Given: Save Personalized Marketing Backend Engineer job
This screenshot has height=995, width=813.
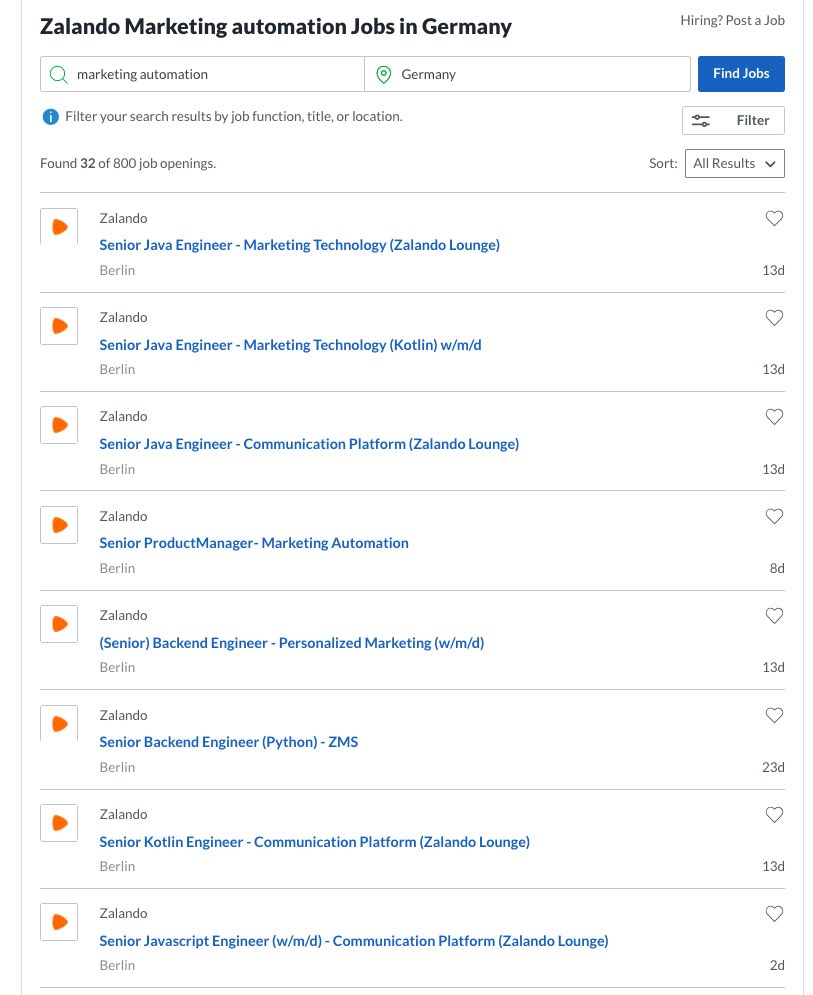Looking at the screenshot, I should (774, 616).
